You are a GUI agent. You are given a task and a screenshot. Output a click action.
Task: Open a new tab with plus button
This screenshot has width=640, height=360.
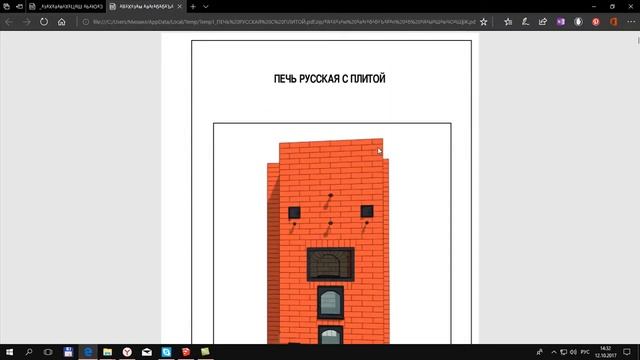pyautogui.click(x=193, y=7)
